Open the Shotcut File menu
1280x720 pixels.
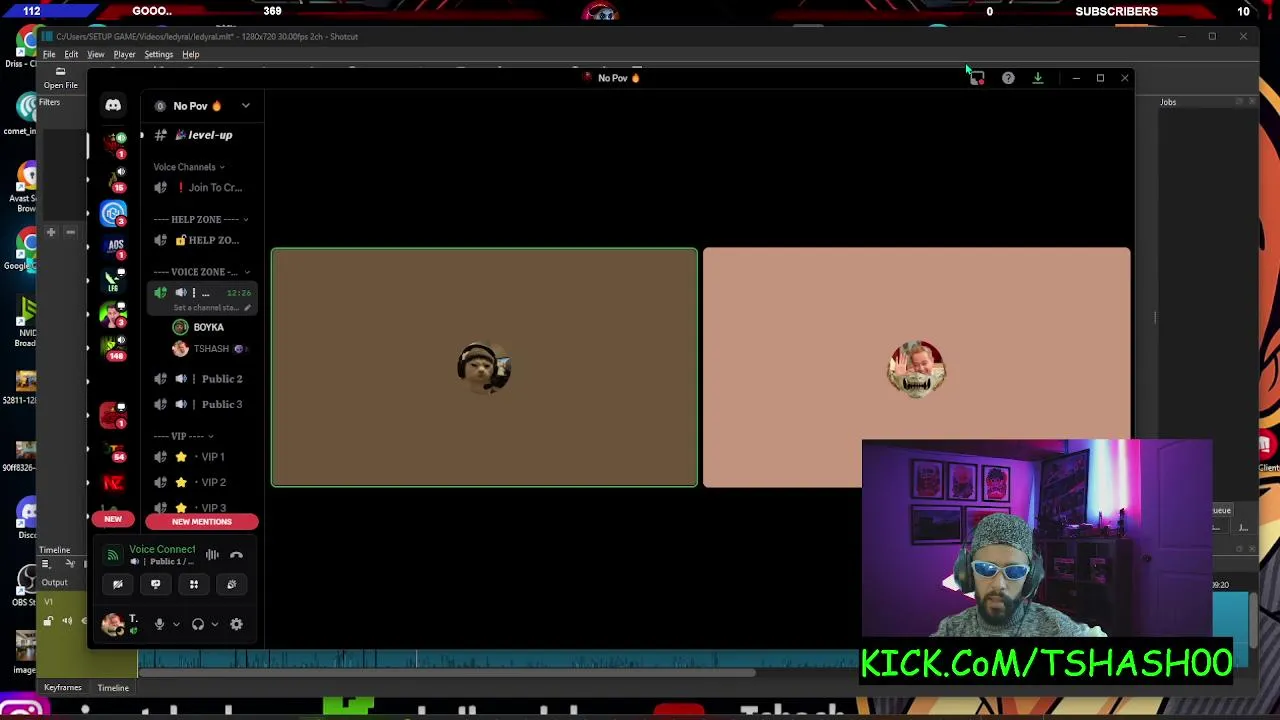[49, 54]
